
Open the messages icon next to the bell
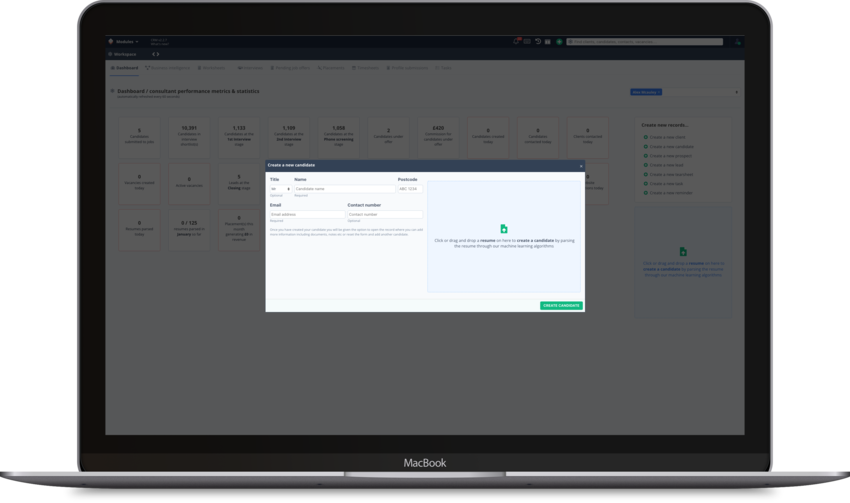(527, 42)
